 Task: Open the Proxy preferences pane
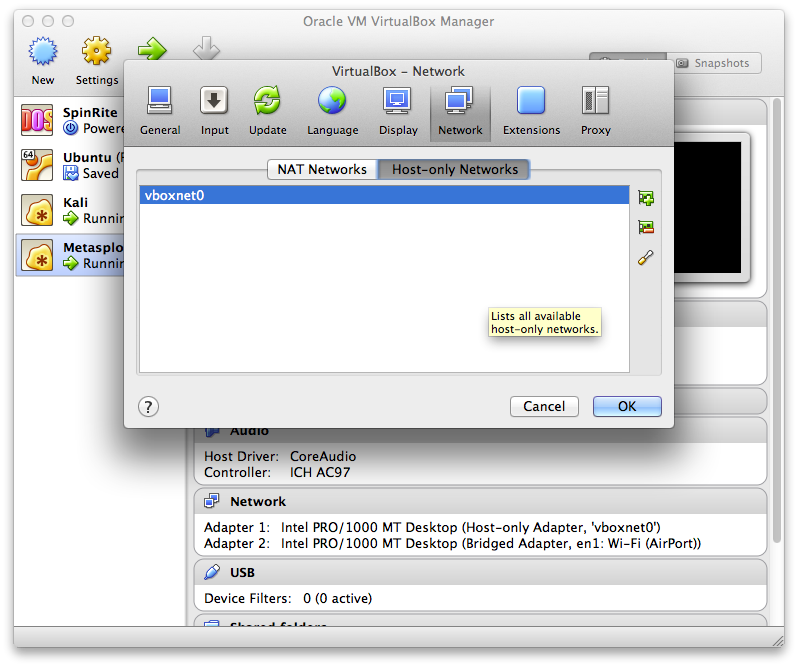click(x=595, y=111)
